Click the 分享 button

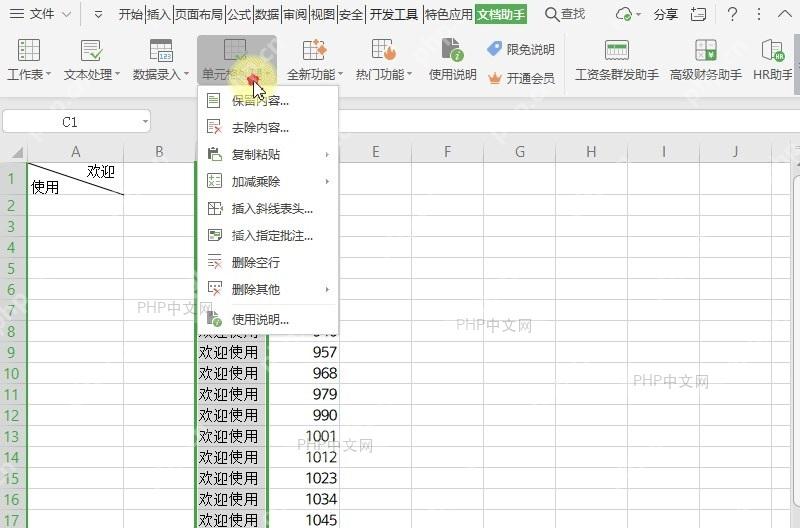[666, 14]
